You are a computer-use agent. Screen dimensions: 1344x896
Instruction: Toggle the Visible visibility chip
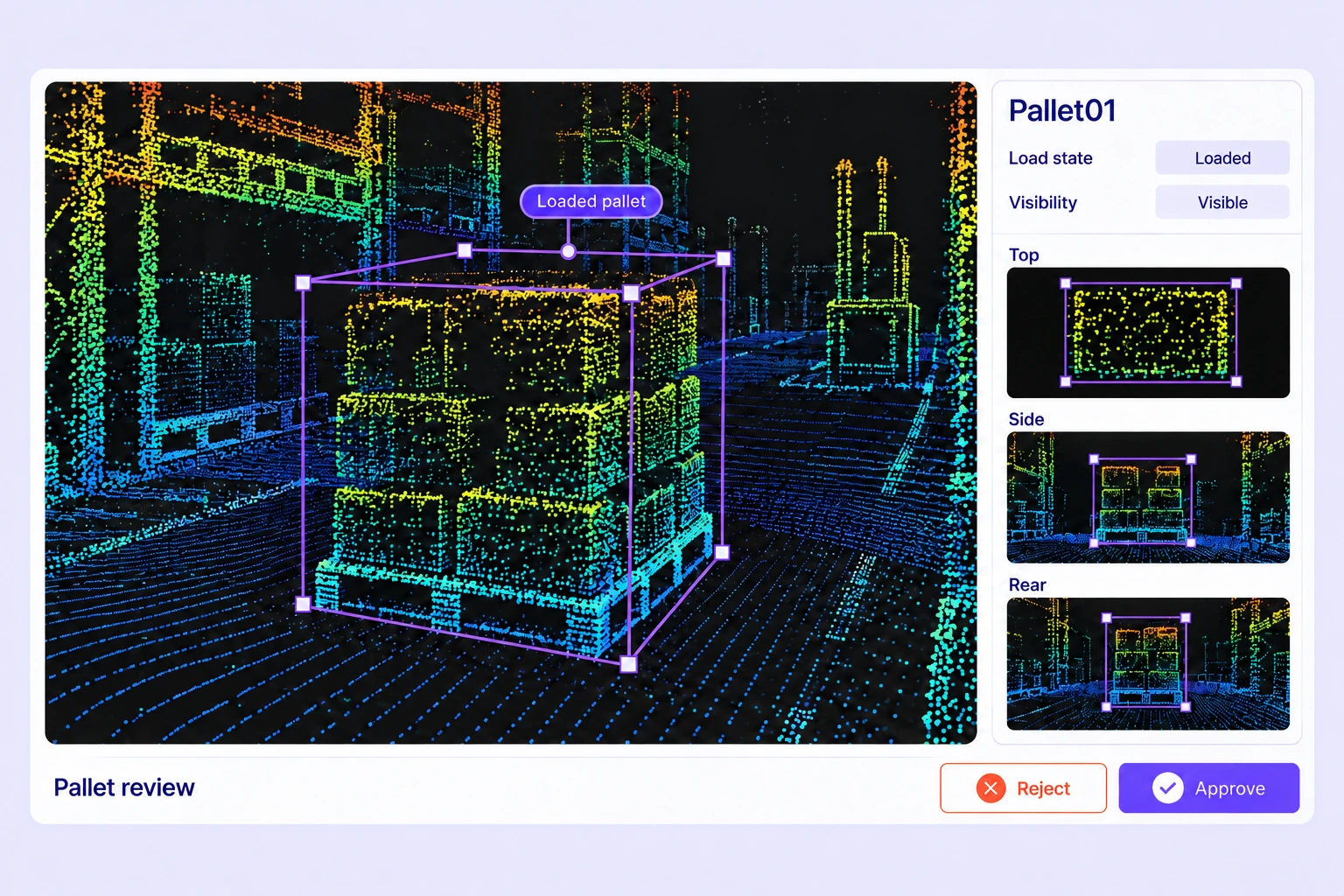(1222, 202)
